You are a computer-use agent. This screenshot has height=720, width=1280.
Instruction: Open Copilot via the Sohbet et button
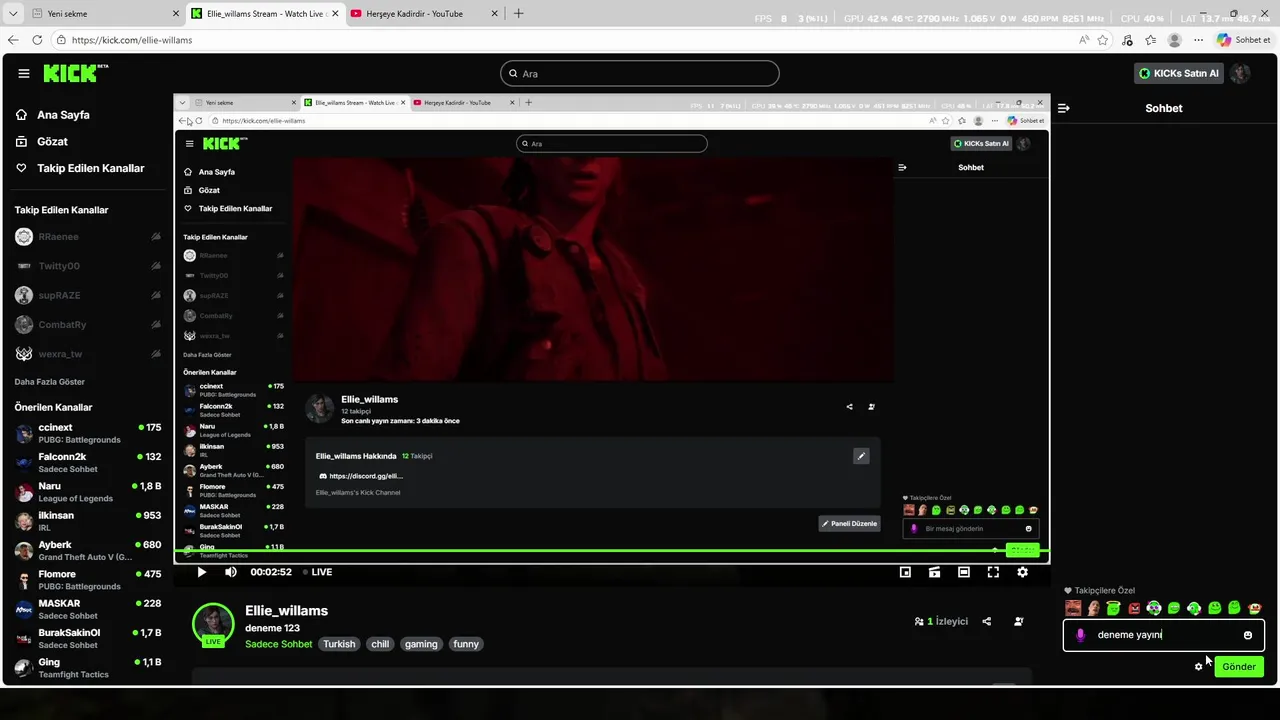1244,40
